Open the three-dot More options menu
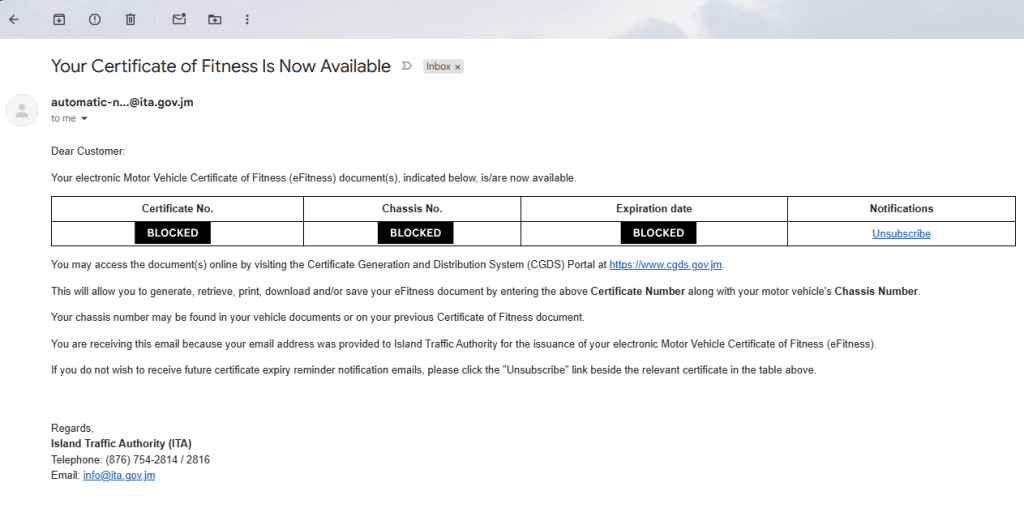 (x=247, y=19)
